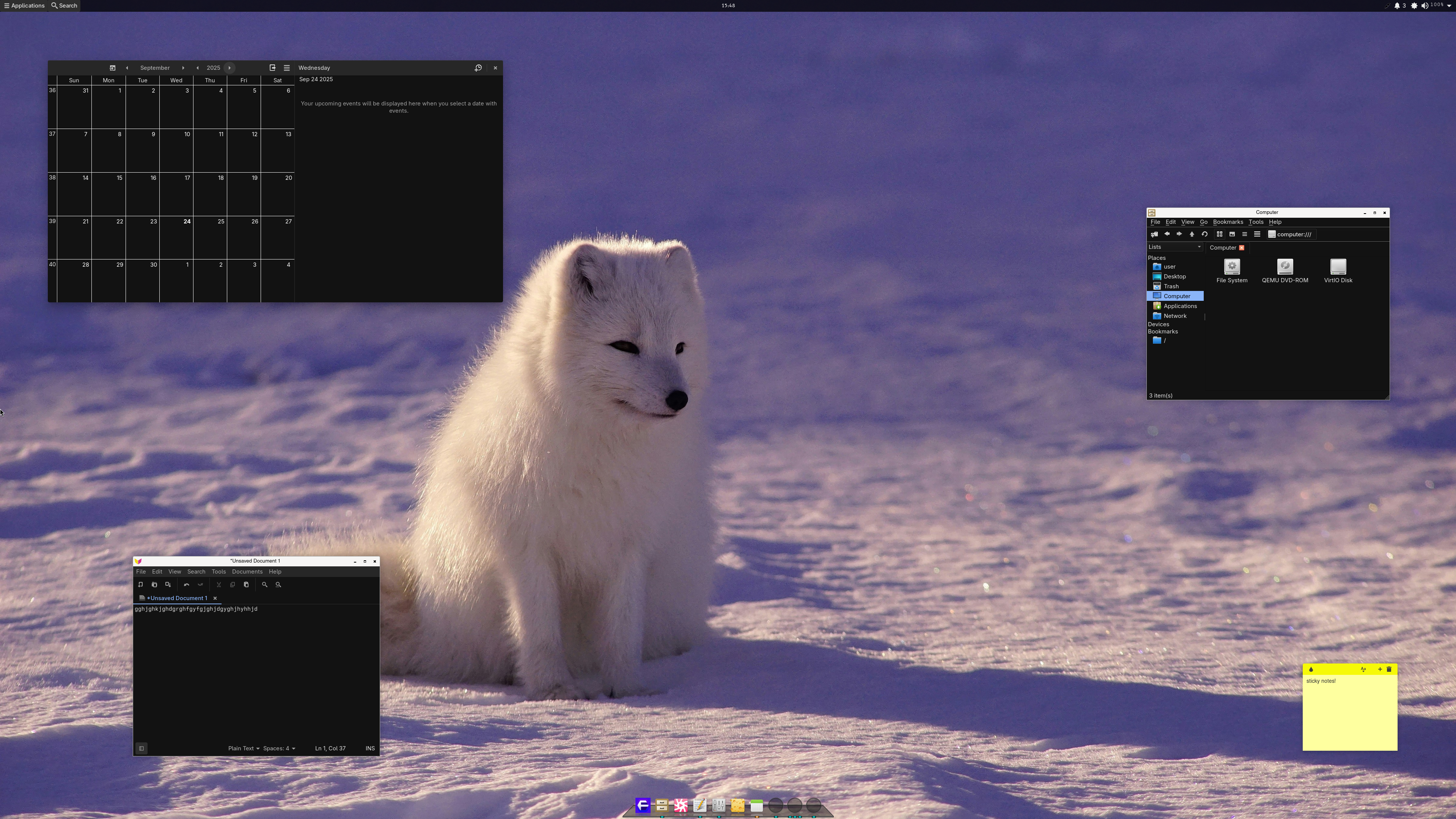
Task: Click the sticky note color drop icon
Action: [1311, 669]
